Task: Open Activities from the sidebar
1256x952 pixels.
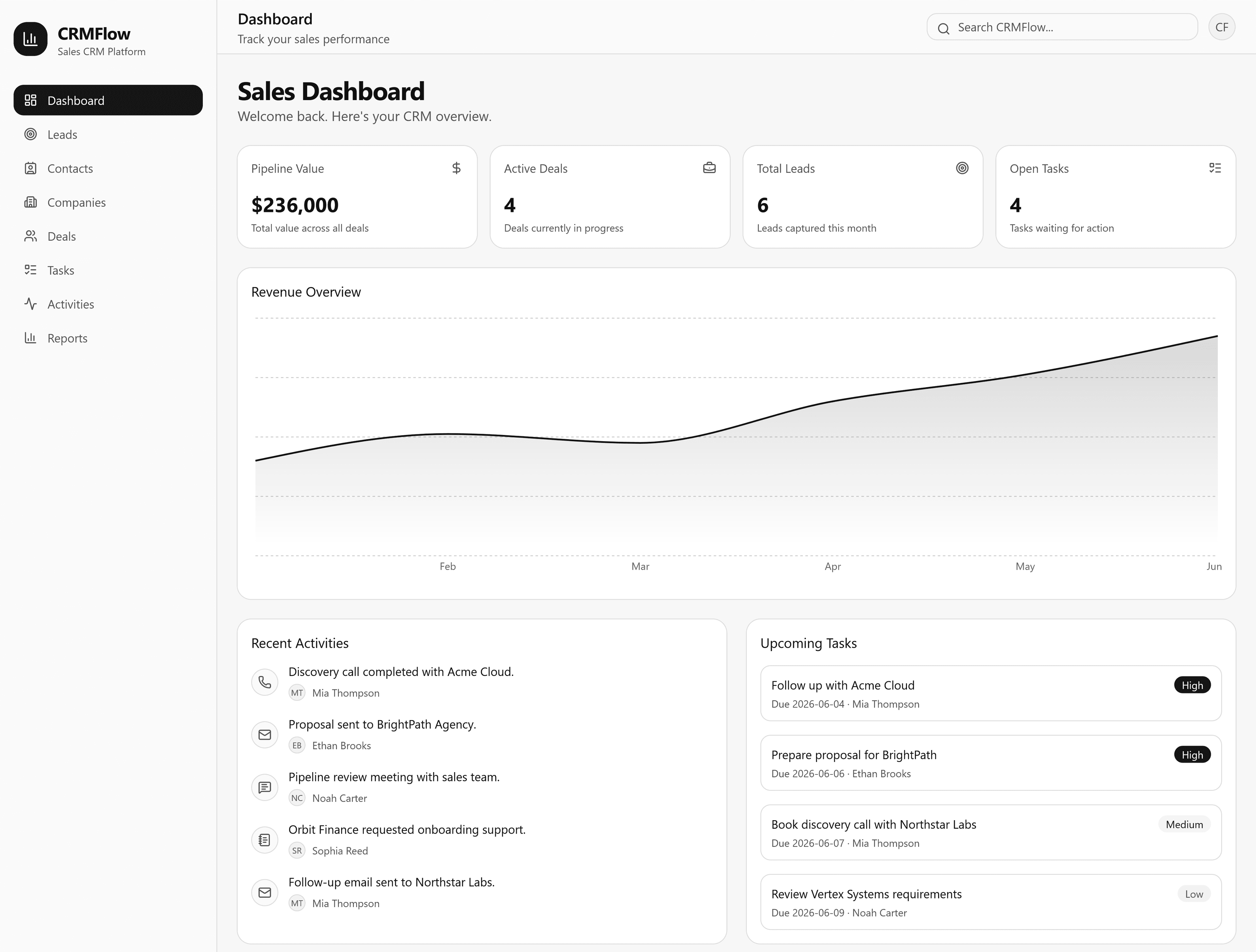Action: coord(108,304)
